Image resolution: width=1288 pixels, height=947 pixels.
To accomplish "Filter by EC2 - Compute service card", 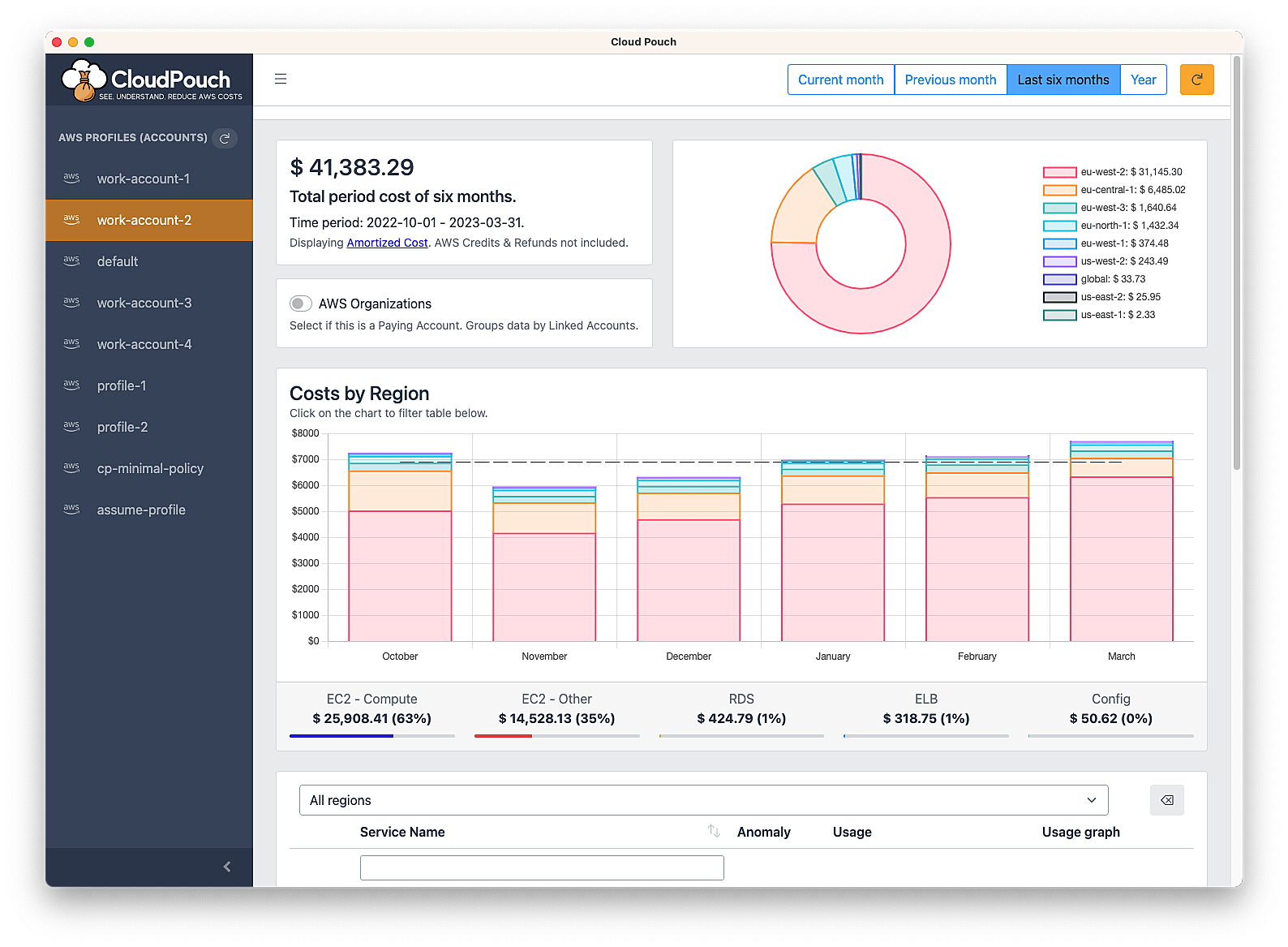I will (371, 714).
